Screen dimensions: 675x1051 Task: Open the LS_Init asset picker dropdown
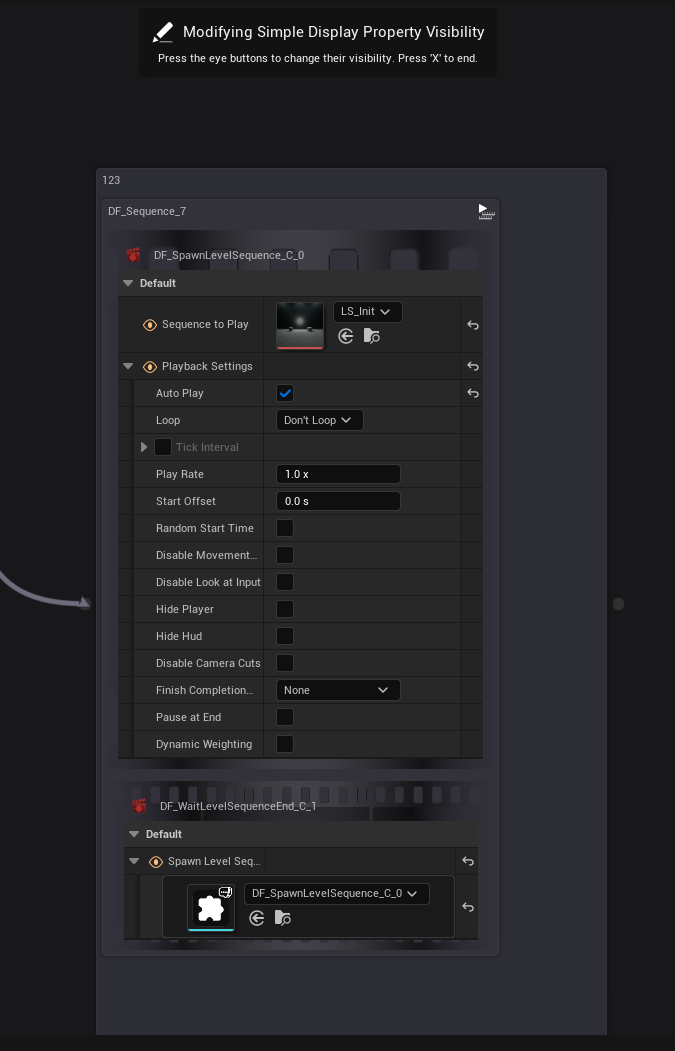click(x=367, y=312)
